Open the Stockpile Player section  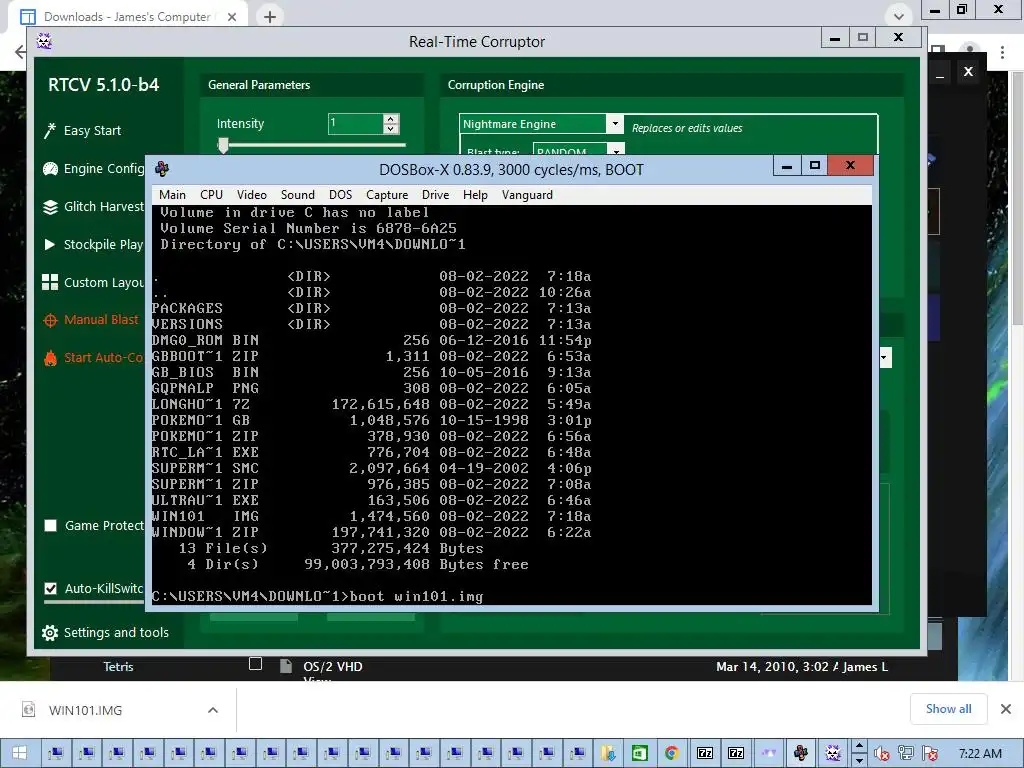[x=93, y=244]
